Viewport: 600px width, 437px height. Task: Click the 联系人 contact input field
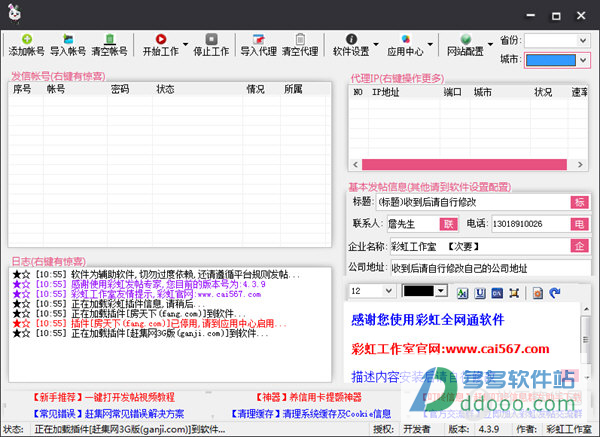pyautogui.click(x=413, y=224)
